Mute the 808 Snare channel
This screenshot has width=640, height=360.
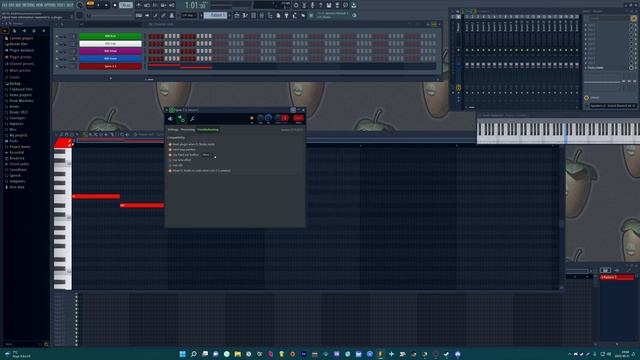coord(57,58)
